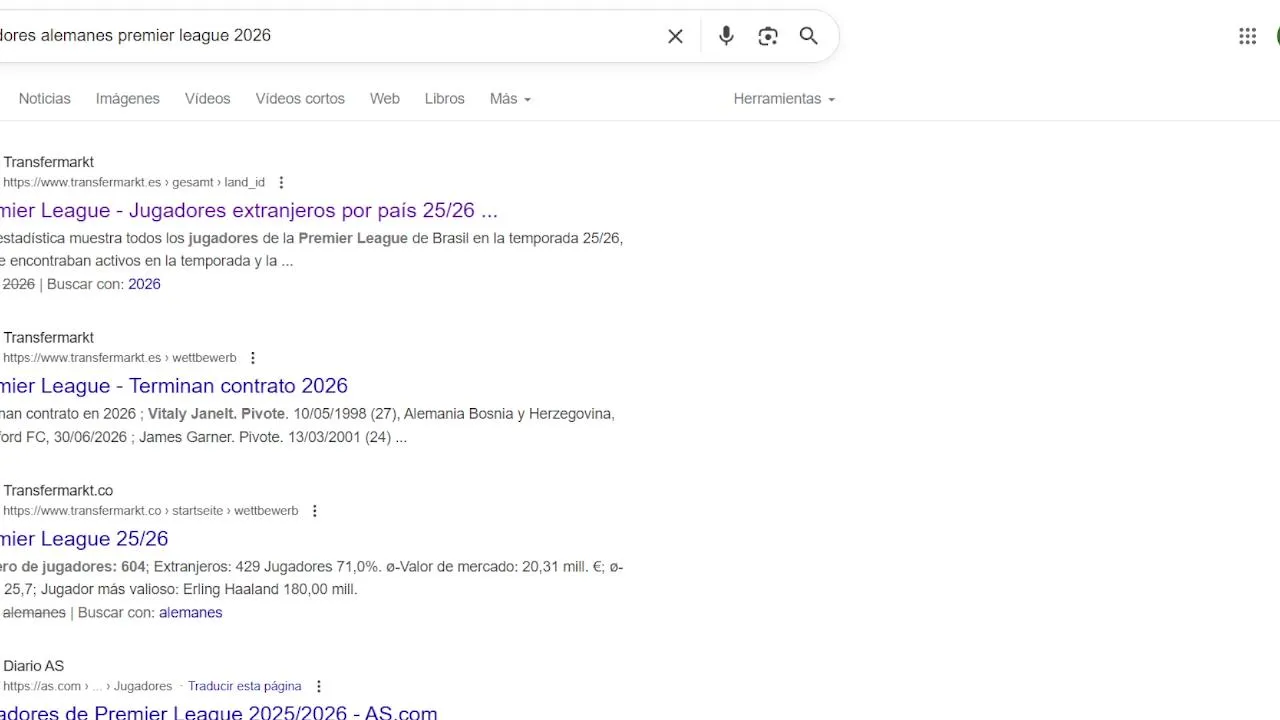Search with the missing term alemanes
This screenshot has height=720, width=1280.
point(190,613)
